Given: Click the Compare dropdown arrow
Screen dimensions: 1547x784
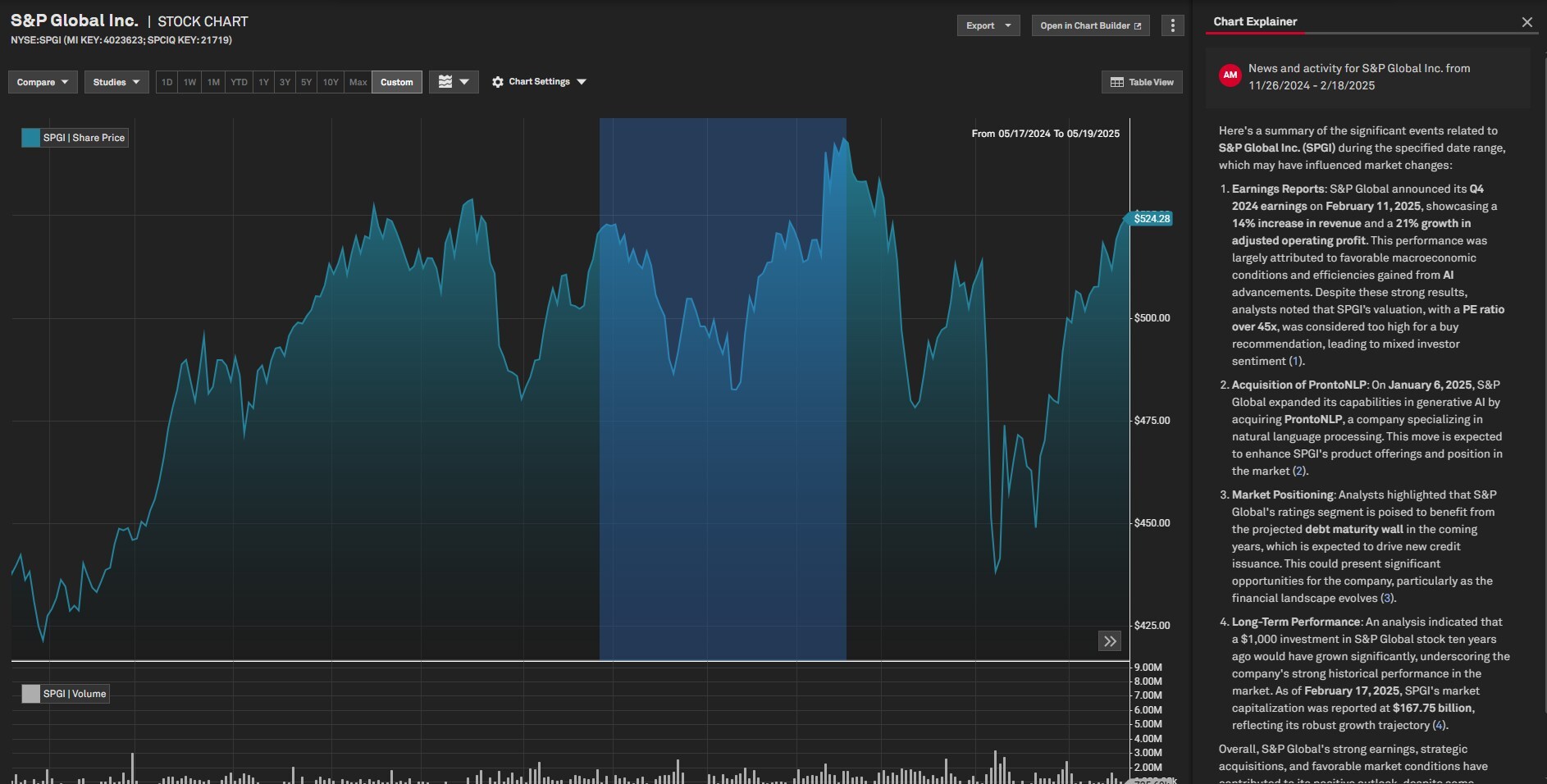Looking at the screenshot, I should (x=65, y=82).
